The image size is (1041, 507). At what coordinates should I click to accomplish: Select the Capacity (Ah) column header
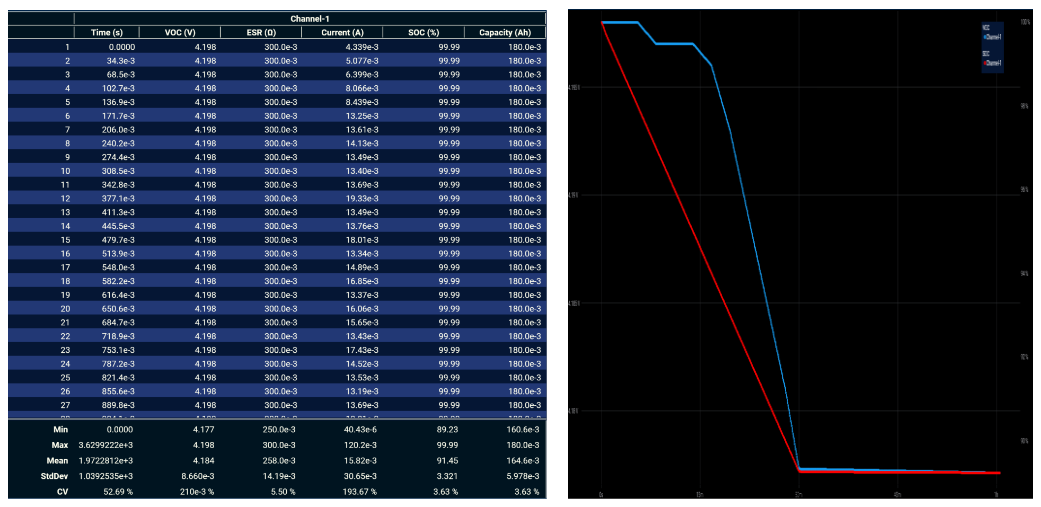click(x=504, y=32)
